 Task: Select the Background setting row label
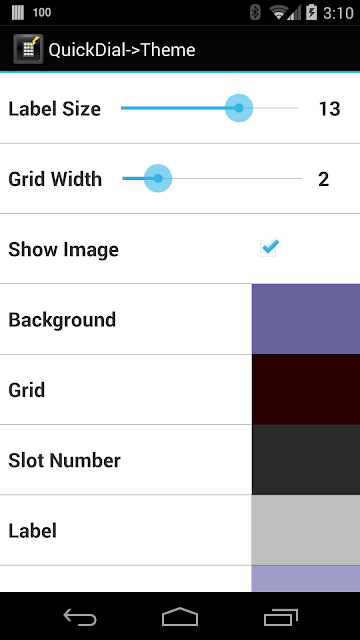62,320
